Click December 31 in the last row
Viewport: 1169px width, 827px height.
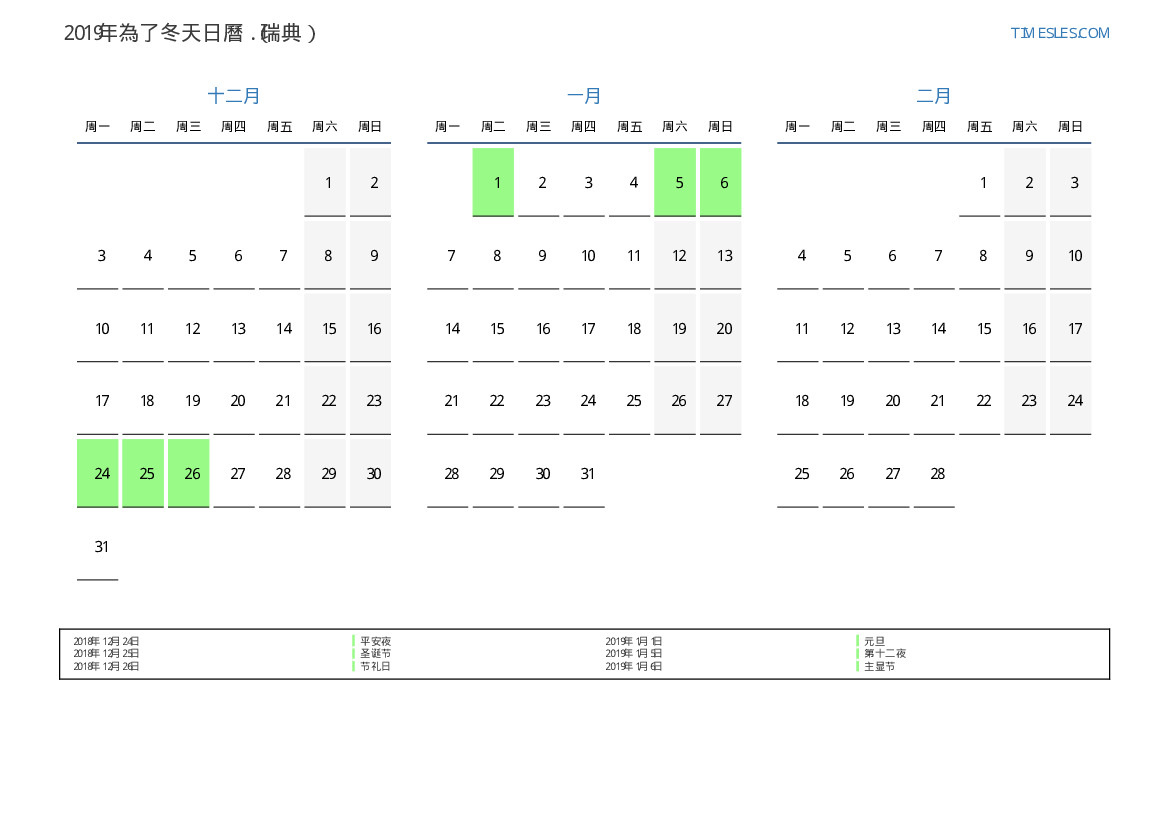point(101,546)
